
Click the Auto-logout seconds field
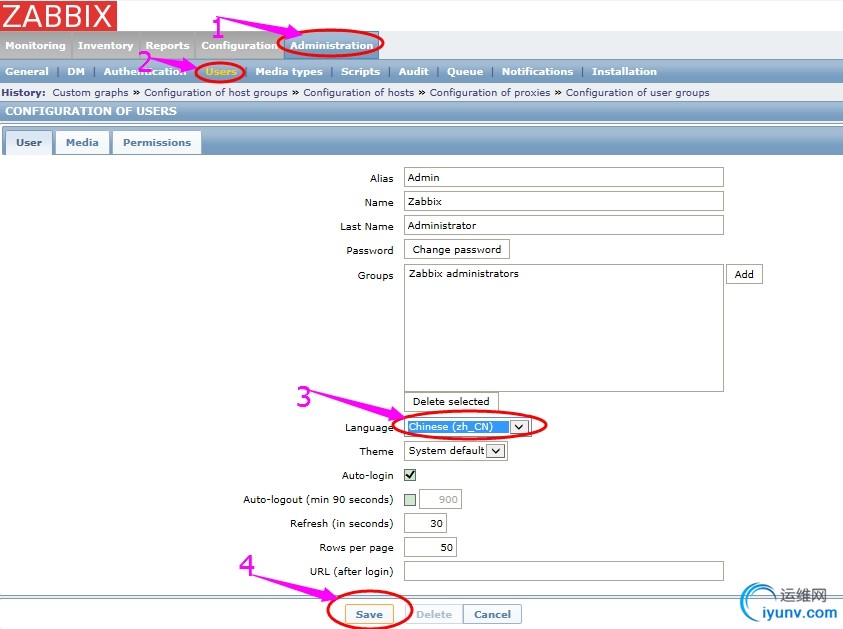tap(440, 499)
